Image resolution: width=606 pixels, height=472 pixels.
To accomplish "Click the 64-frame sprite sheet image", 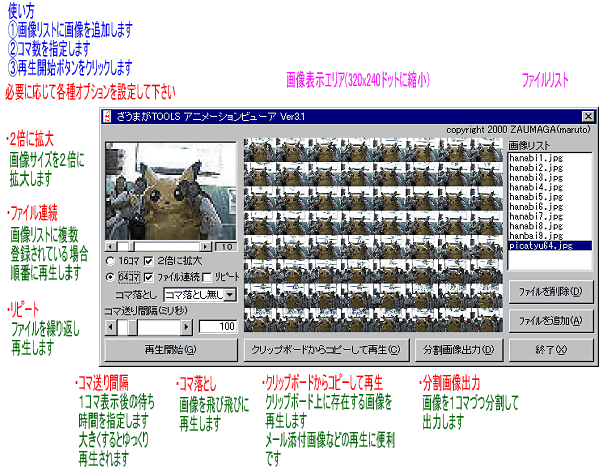I will [373, 235].
